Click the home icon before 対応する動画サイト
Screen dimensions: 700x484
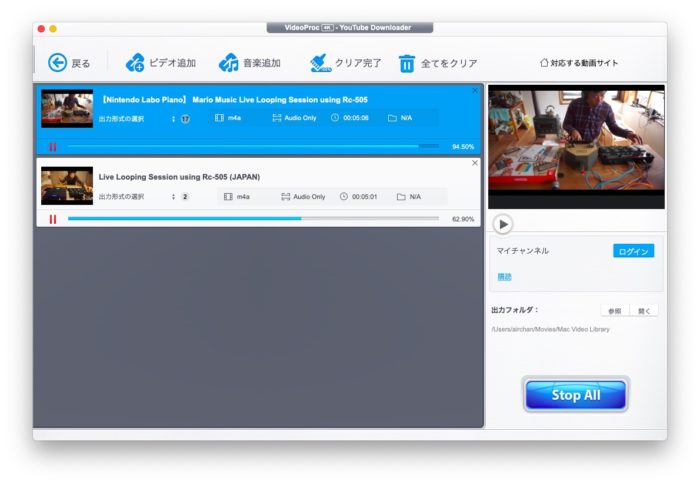(544, 63)
